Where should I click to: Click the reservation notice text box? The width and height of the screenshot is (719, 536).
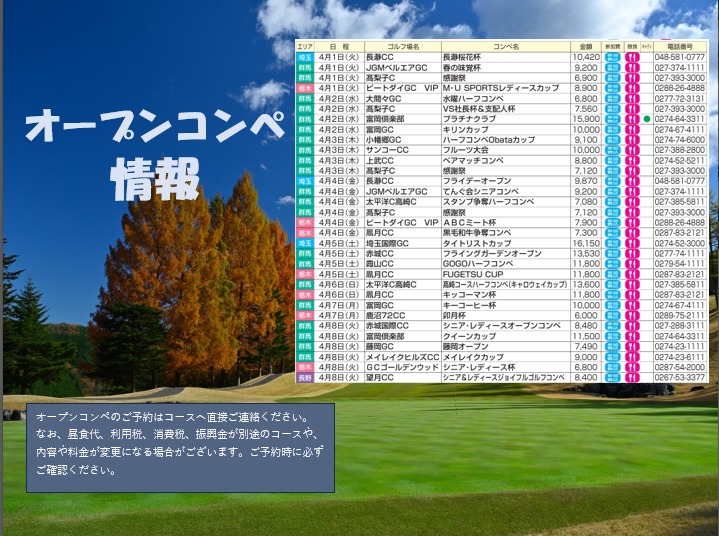pos(180,448)
